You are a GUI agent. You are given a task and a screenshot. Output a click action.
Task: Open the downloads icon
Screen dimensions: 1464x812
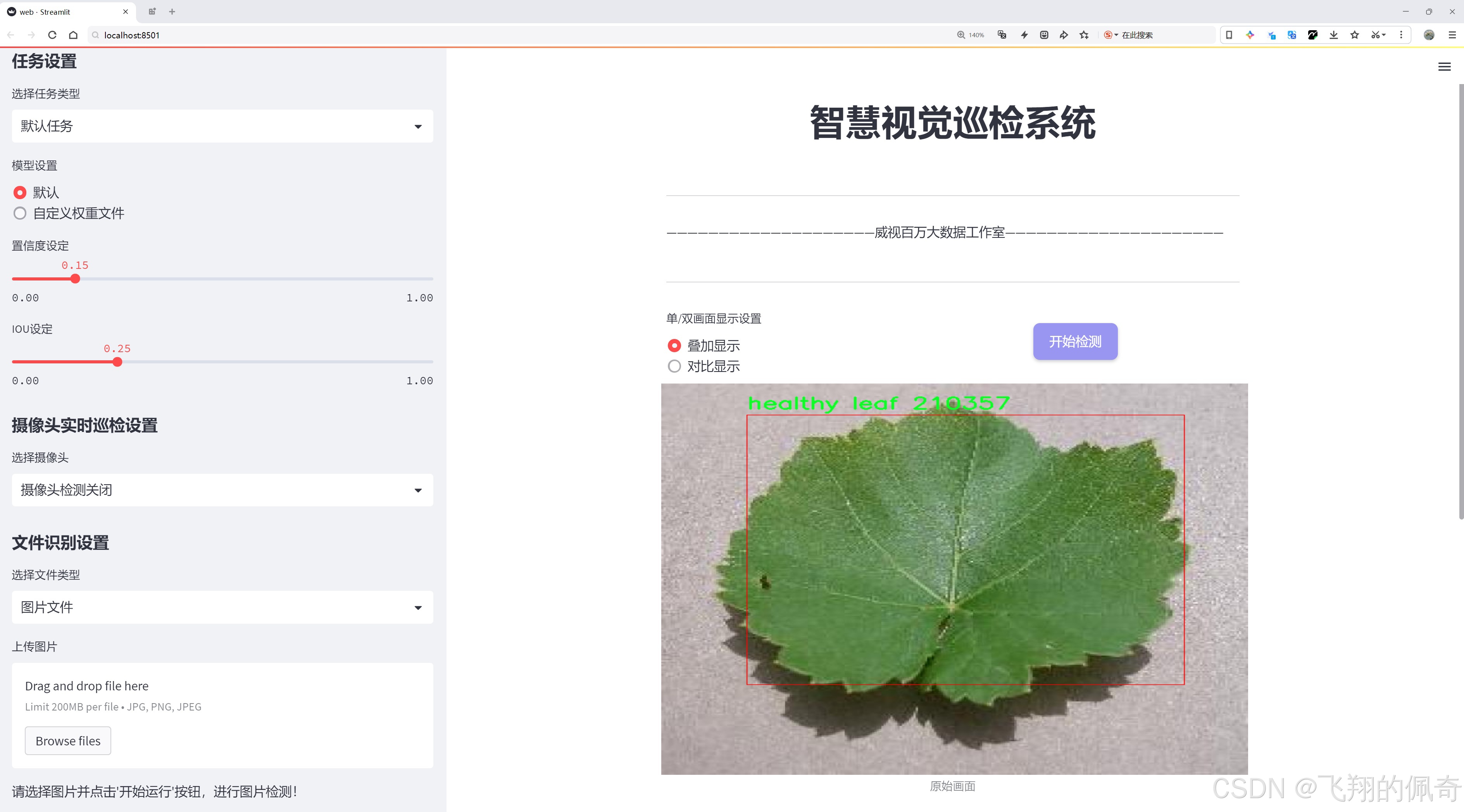coord(1334,35)
